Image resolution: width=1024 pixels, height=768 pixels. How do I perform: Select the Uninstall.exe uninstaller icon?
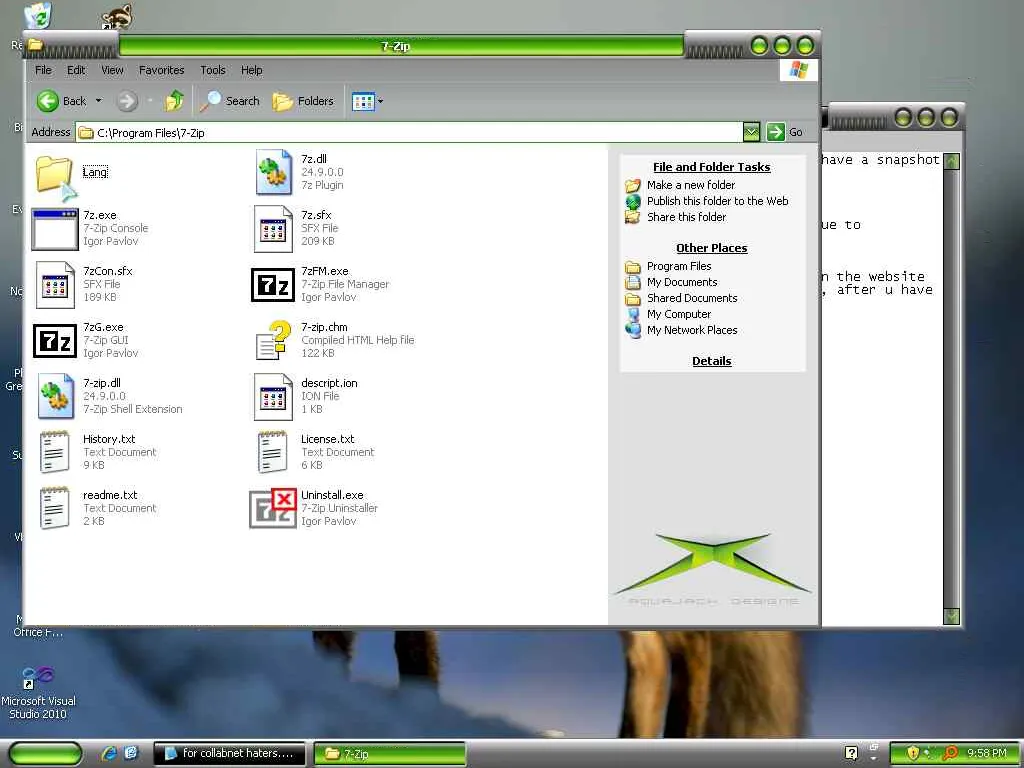point(273,508)
